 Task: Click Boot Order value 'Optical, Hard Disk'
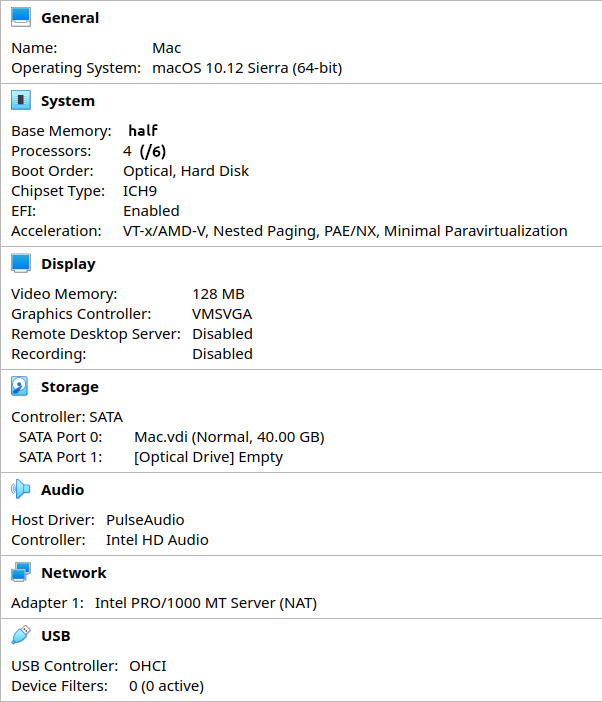[186, 171]
